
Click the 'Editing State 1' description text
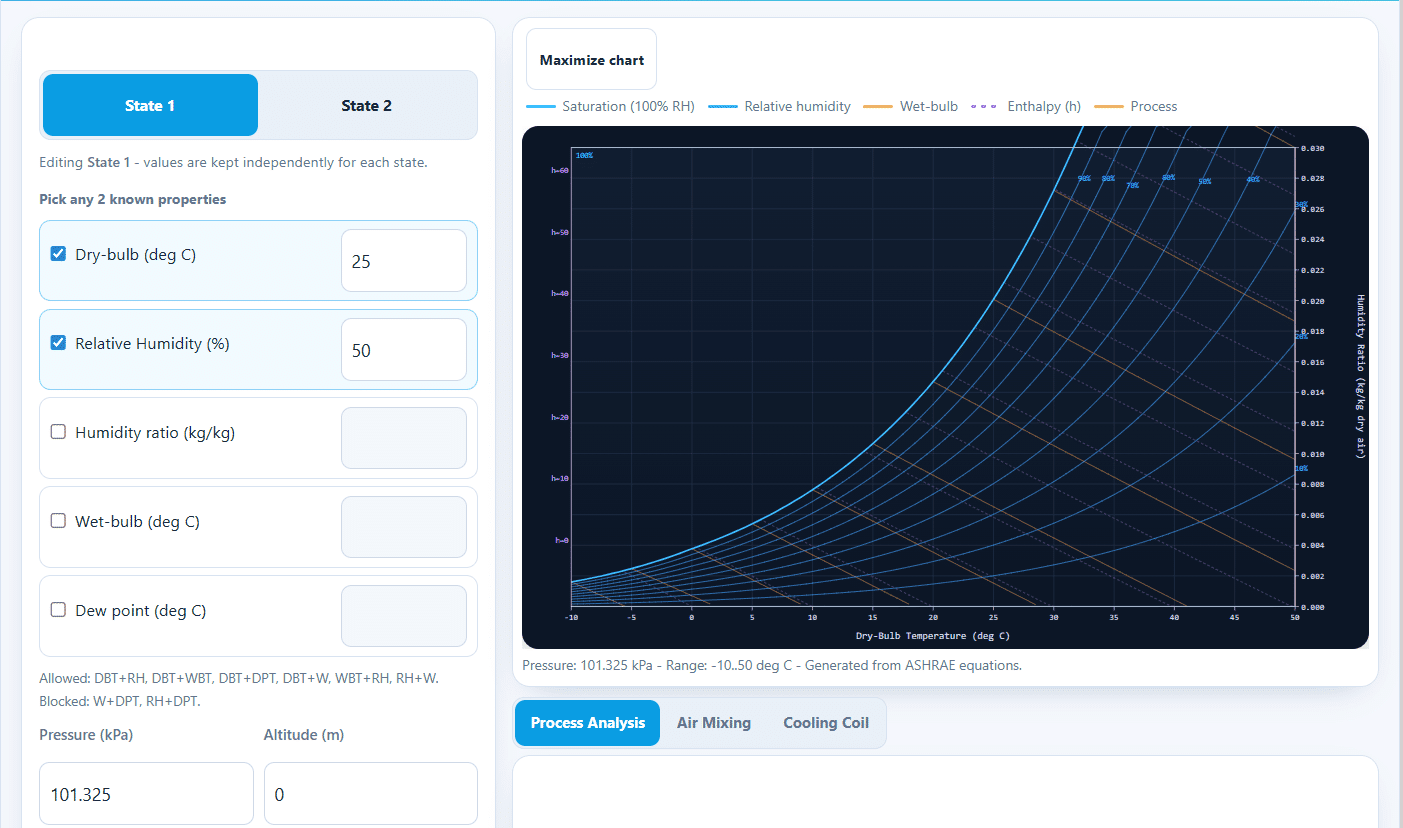233,162
